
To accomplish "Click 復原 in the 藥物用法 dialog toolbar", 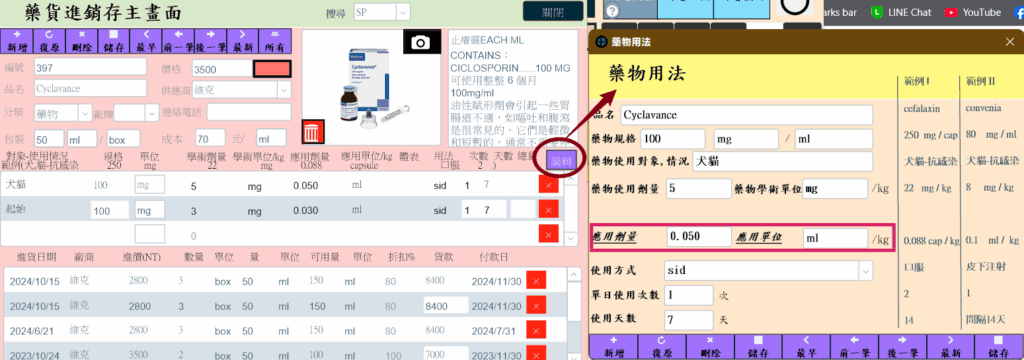I will click(661, 346).
